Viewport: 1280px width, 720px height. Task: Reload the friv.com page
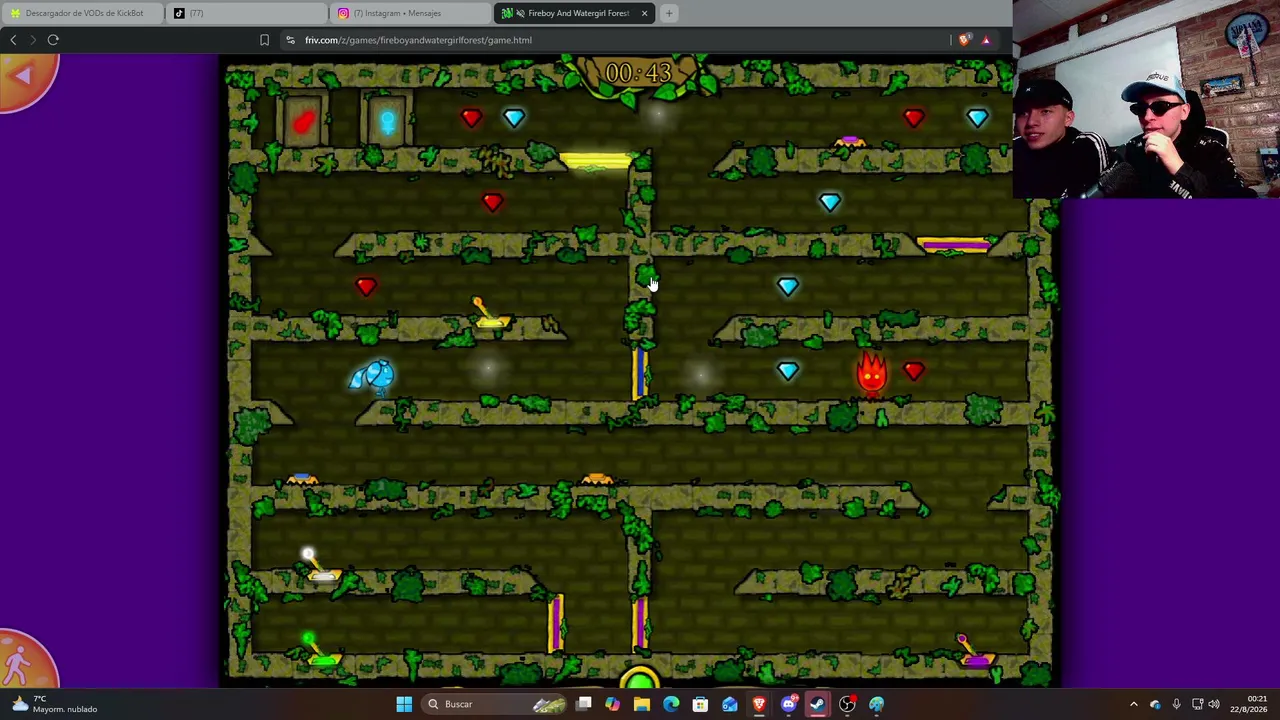point(53,40)
